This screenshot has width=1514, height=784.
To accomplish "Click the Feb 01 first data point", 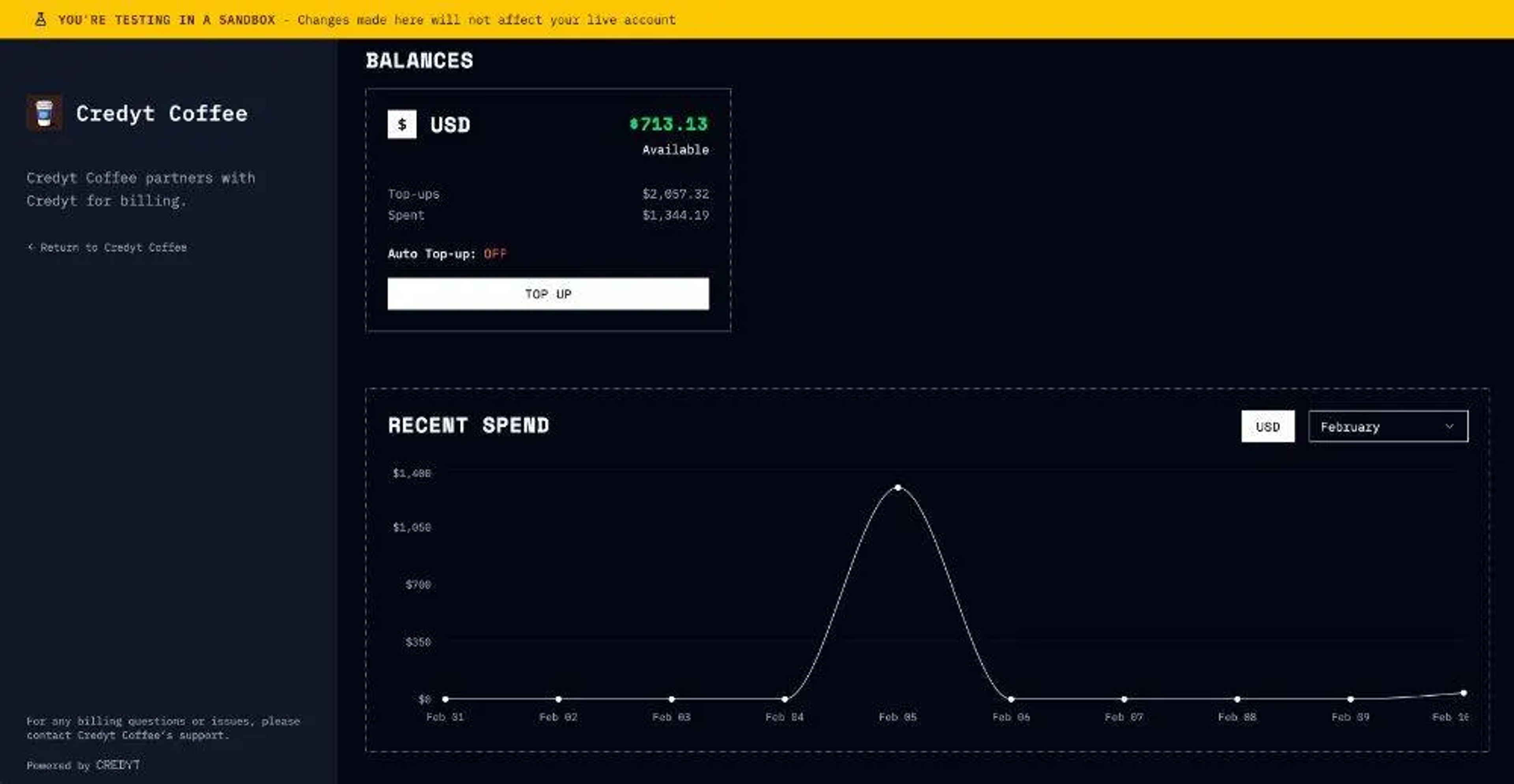I will [x=446, y=699].
